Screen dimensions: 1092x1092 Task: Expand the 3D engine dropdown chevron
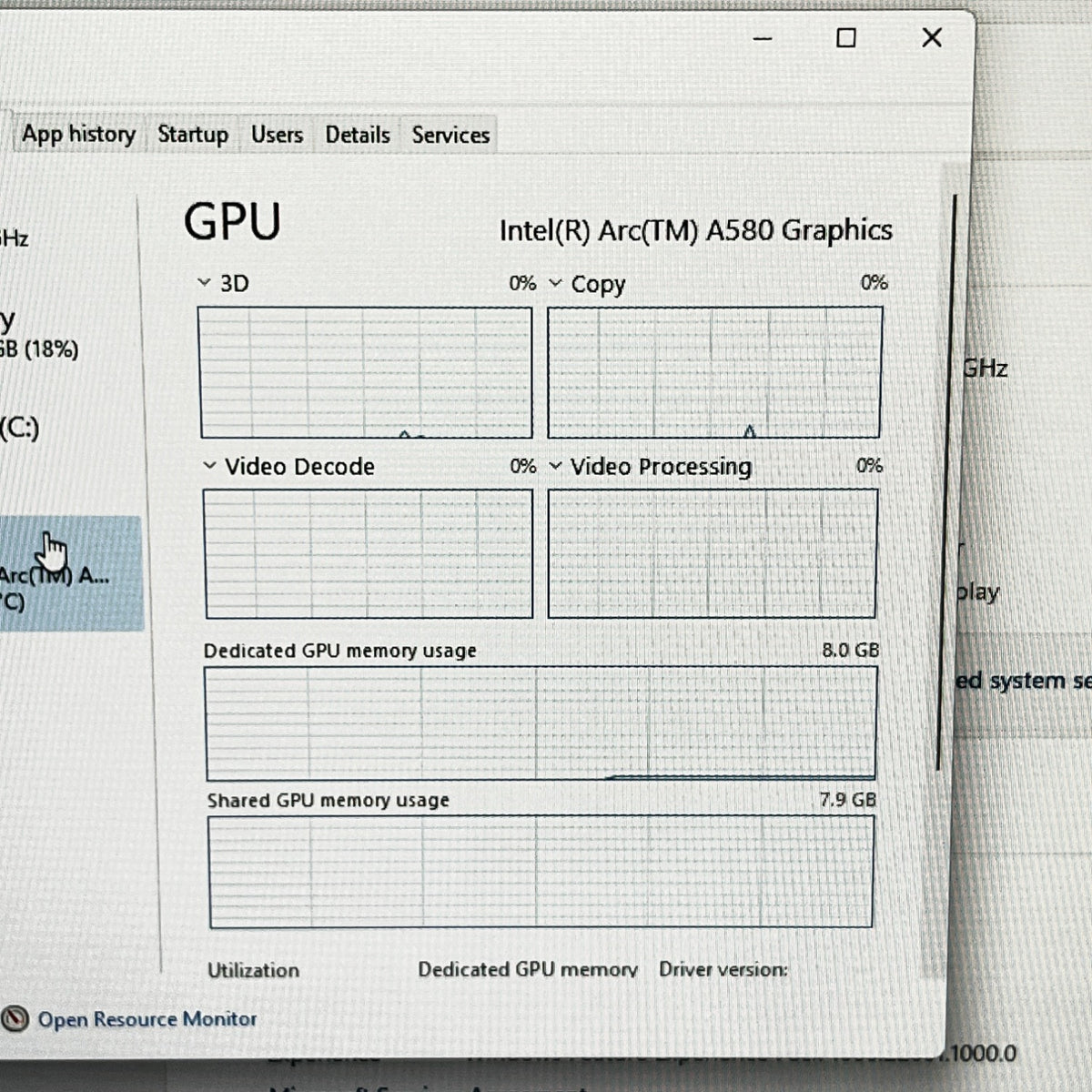[x=204, y=283]
